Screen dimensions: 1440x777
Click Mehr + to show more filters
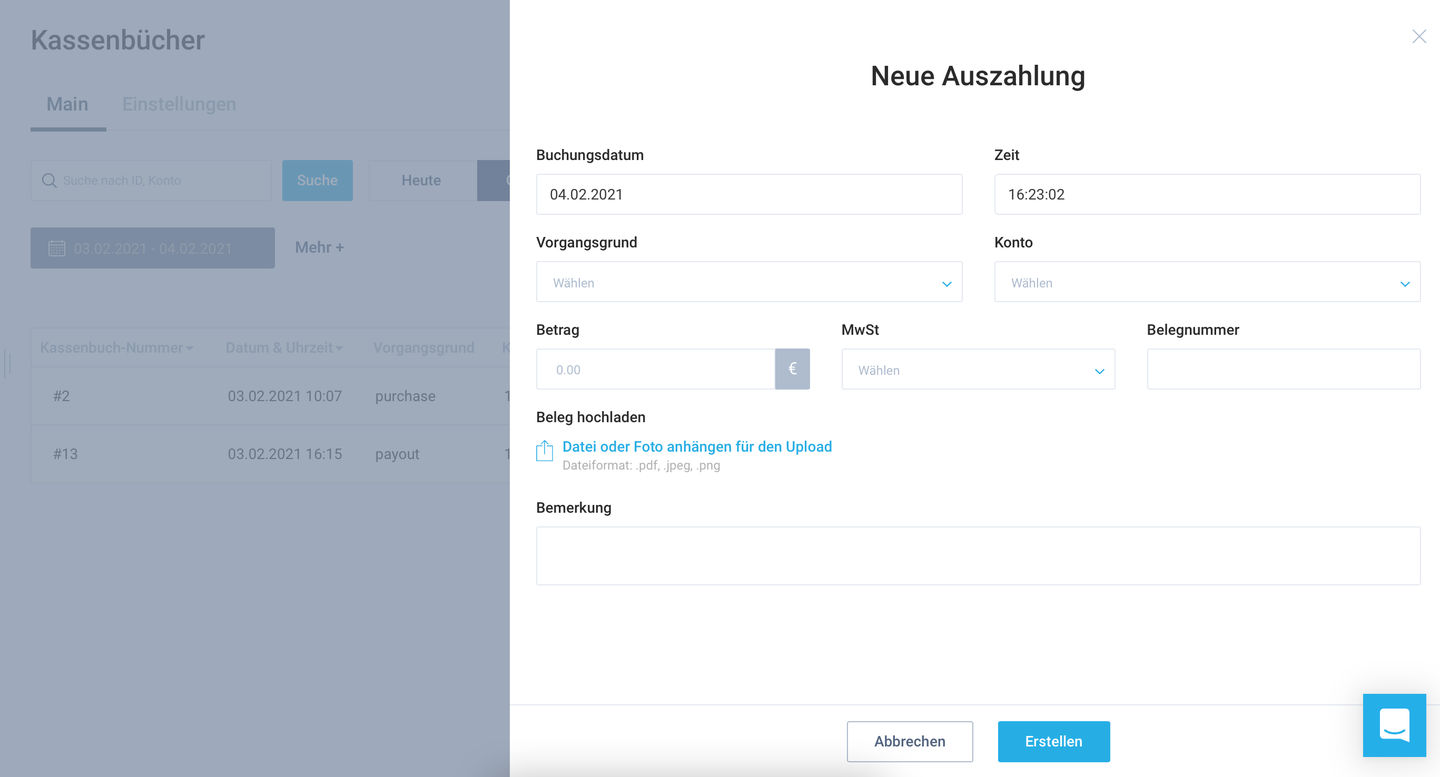pyautogui.click(x=319, y=247)
